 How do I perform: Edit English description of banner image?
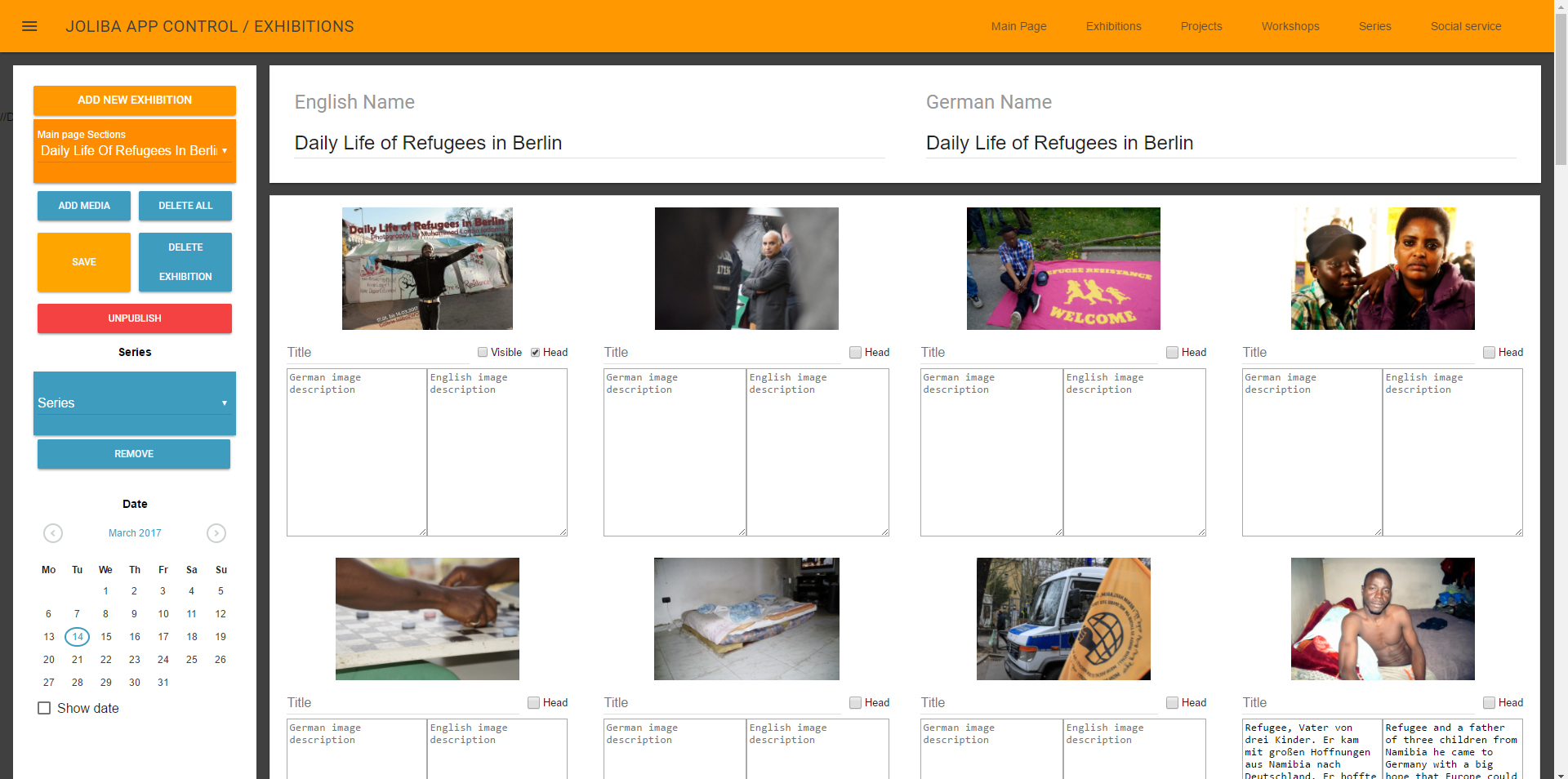[497, 452]
